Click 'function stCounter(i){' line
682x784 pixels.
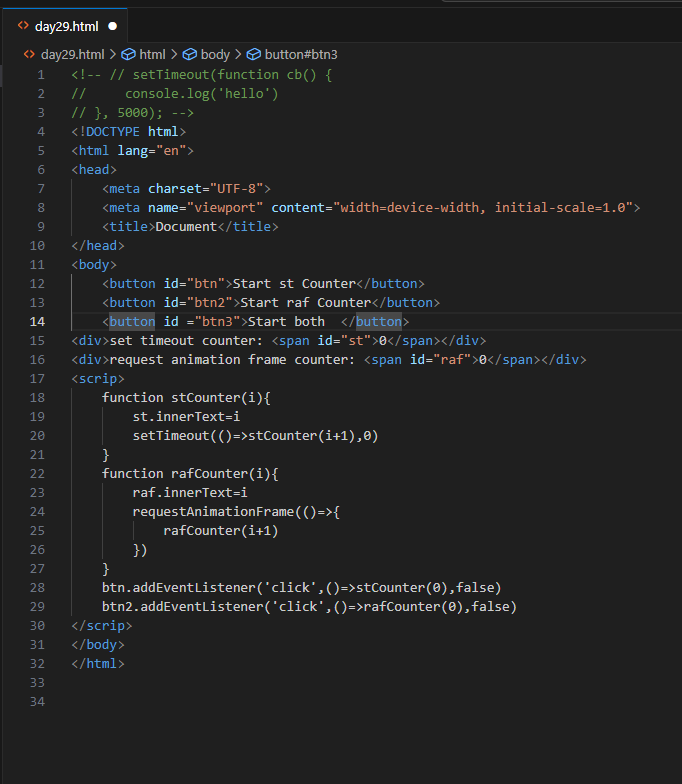click(x=186, y=398)
